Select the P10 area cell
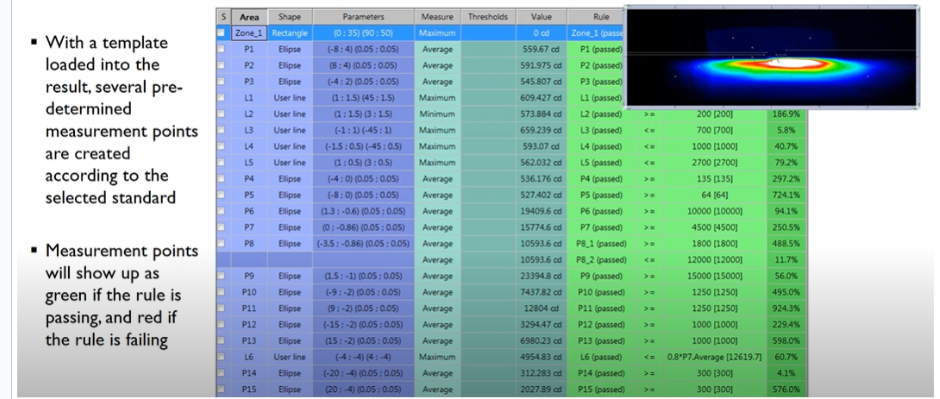This screenshot has width=940, height=399. click(249, 292)
